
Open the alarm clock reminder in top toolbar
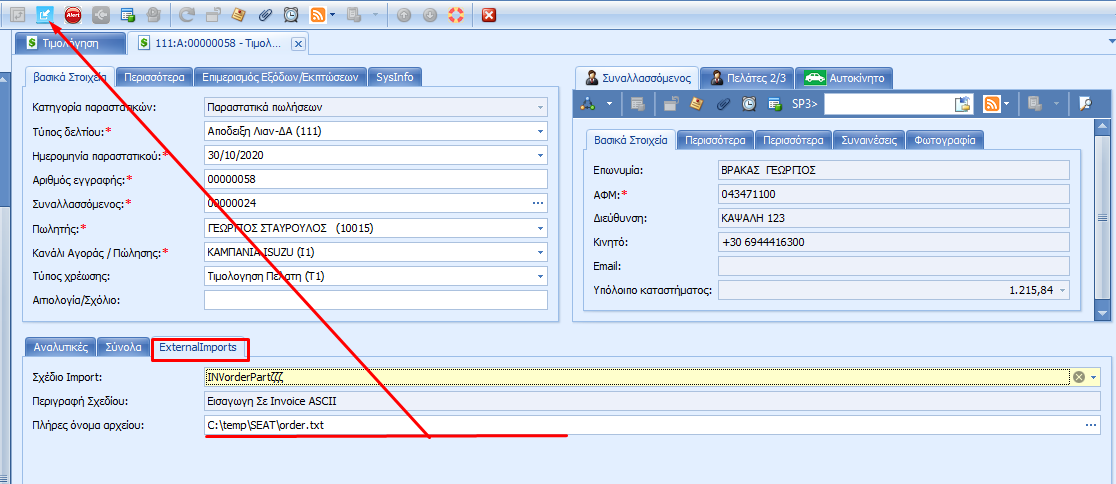291,15
